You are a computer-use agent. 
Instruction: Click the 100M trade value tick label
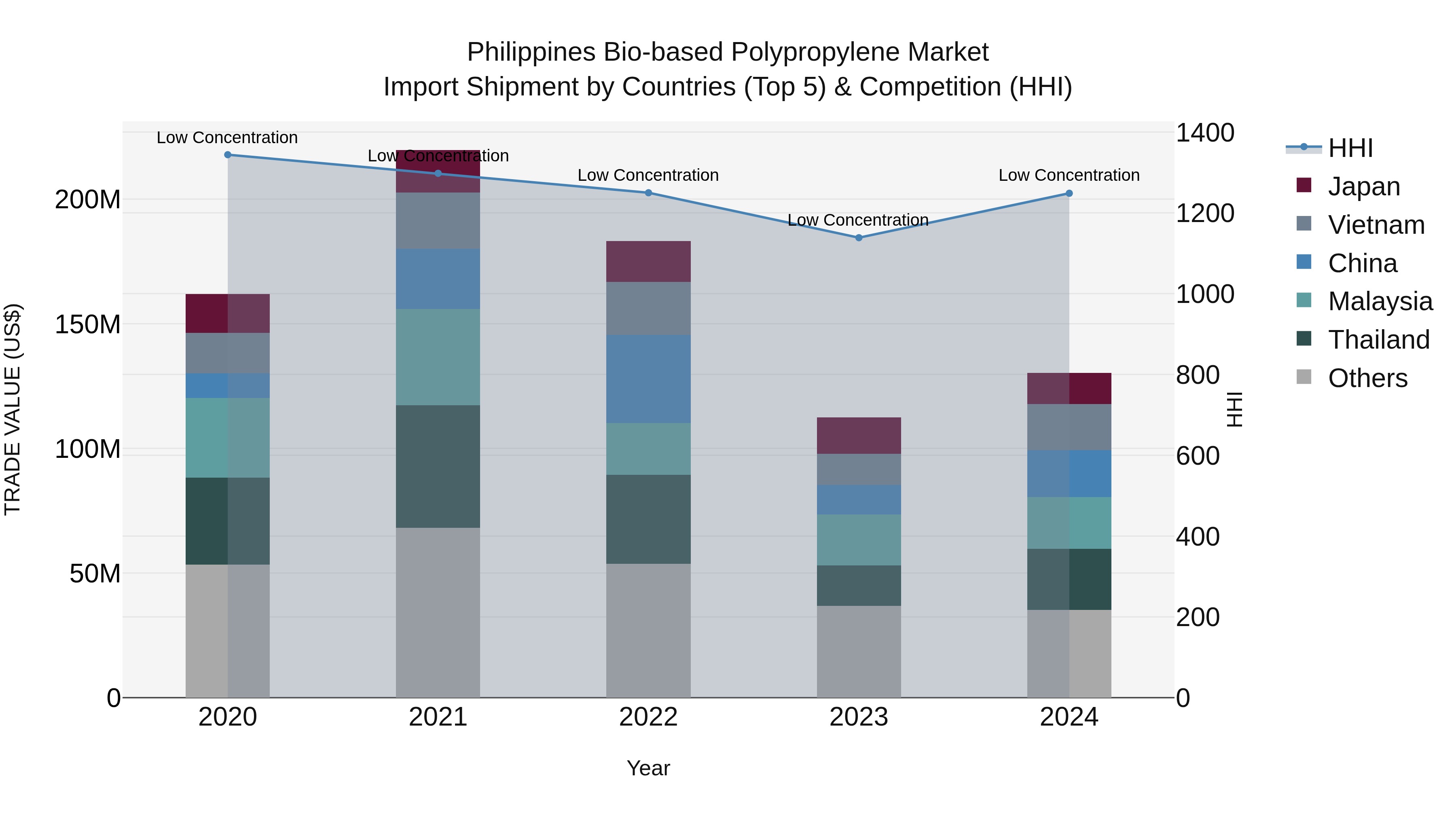click(x=88, y=450)
